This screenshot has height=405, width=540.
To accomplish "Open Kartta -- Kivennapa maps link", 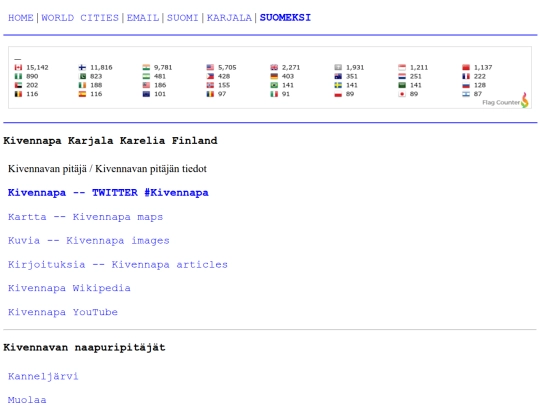I will coord(85,217).
